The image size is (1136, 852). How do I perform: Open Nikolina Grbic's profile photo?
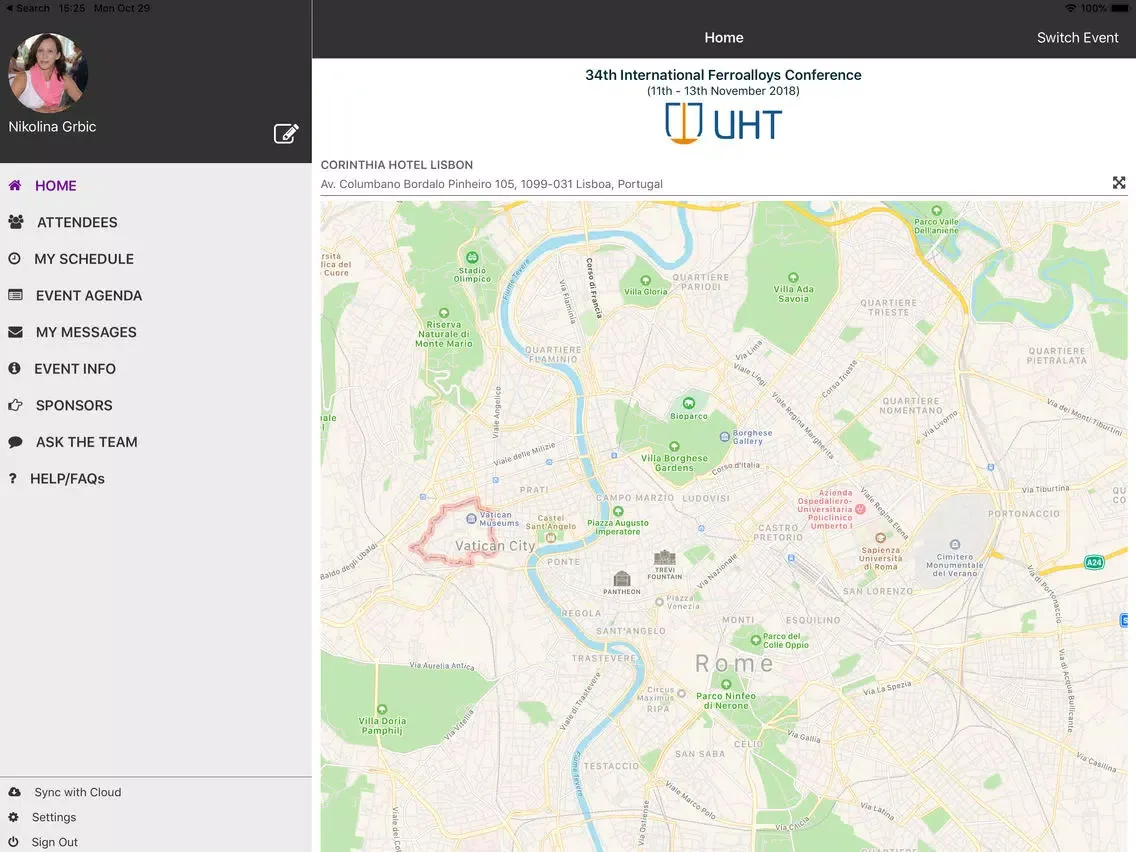(48, 72)
